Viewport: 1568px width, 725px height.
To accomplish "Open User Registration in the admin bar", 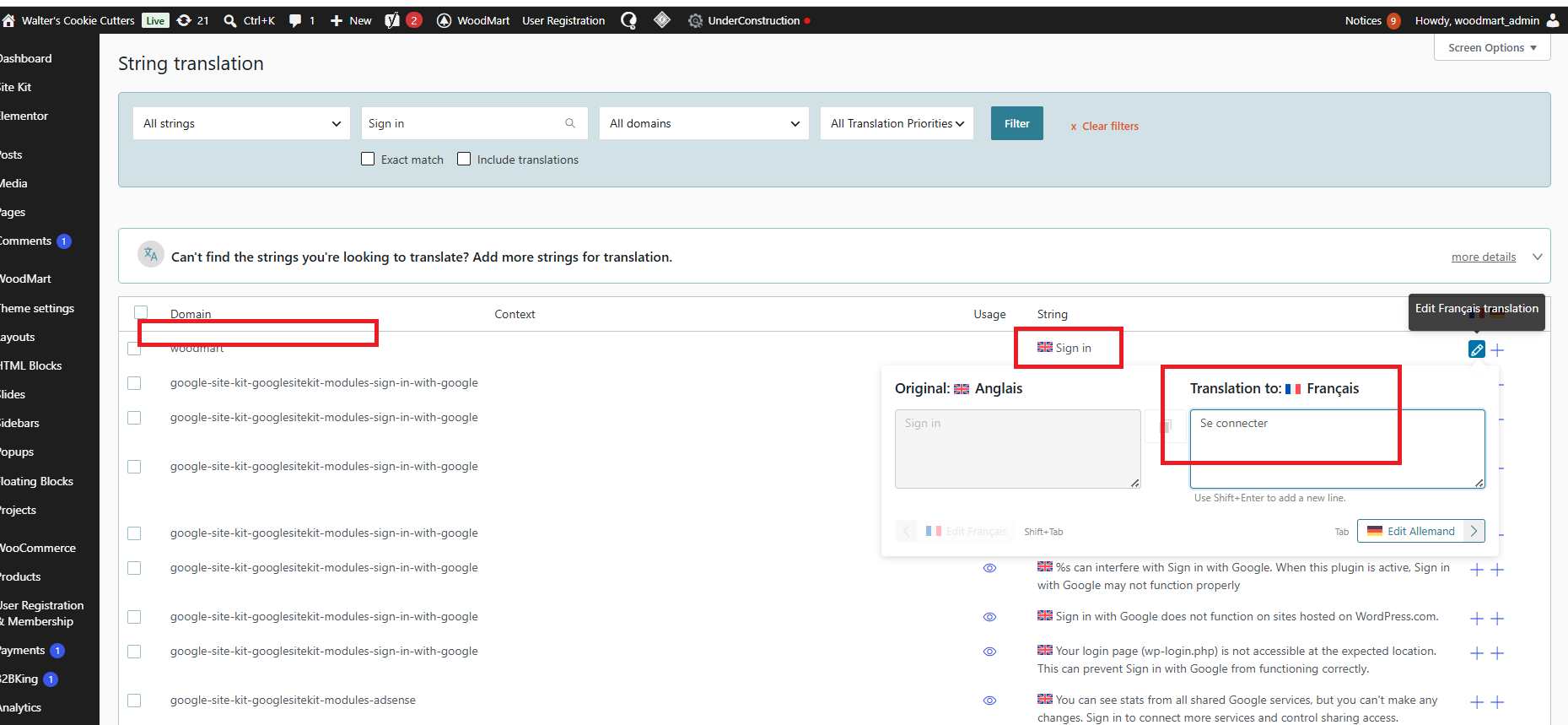I will (x=563, y=20).
